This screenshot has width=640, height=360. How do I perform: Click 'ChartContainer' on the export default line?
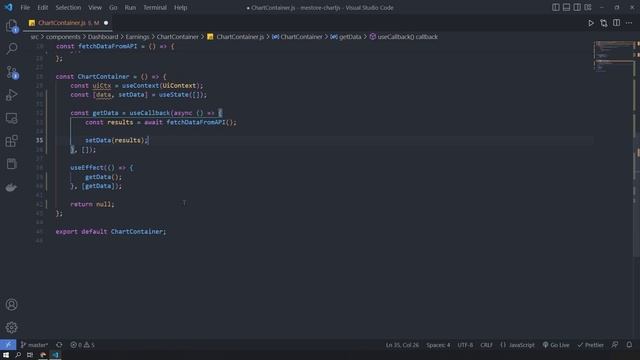tap(137, 231)
